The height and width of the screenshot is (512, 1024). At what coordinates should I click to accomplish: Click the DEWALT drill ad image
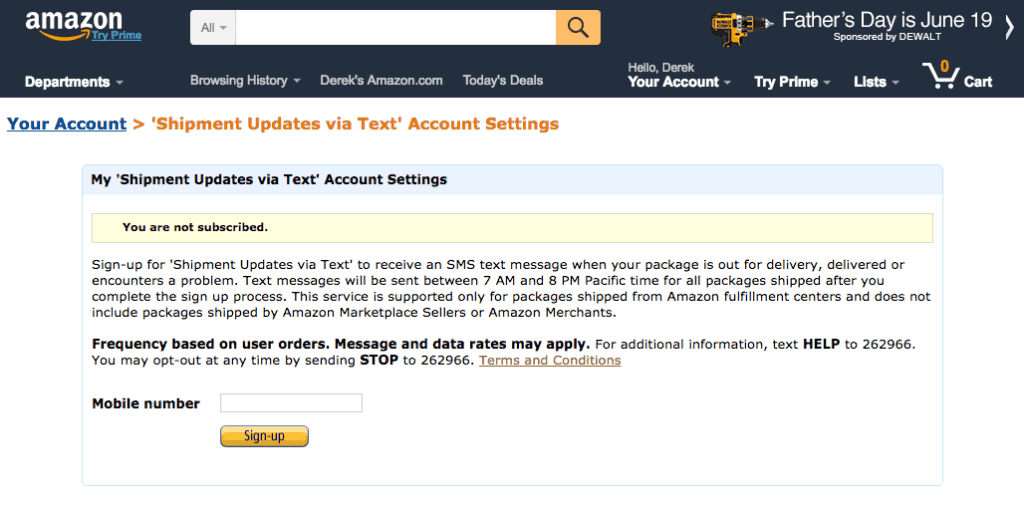click(741, 28)
